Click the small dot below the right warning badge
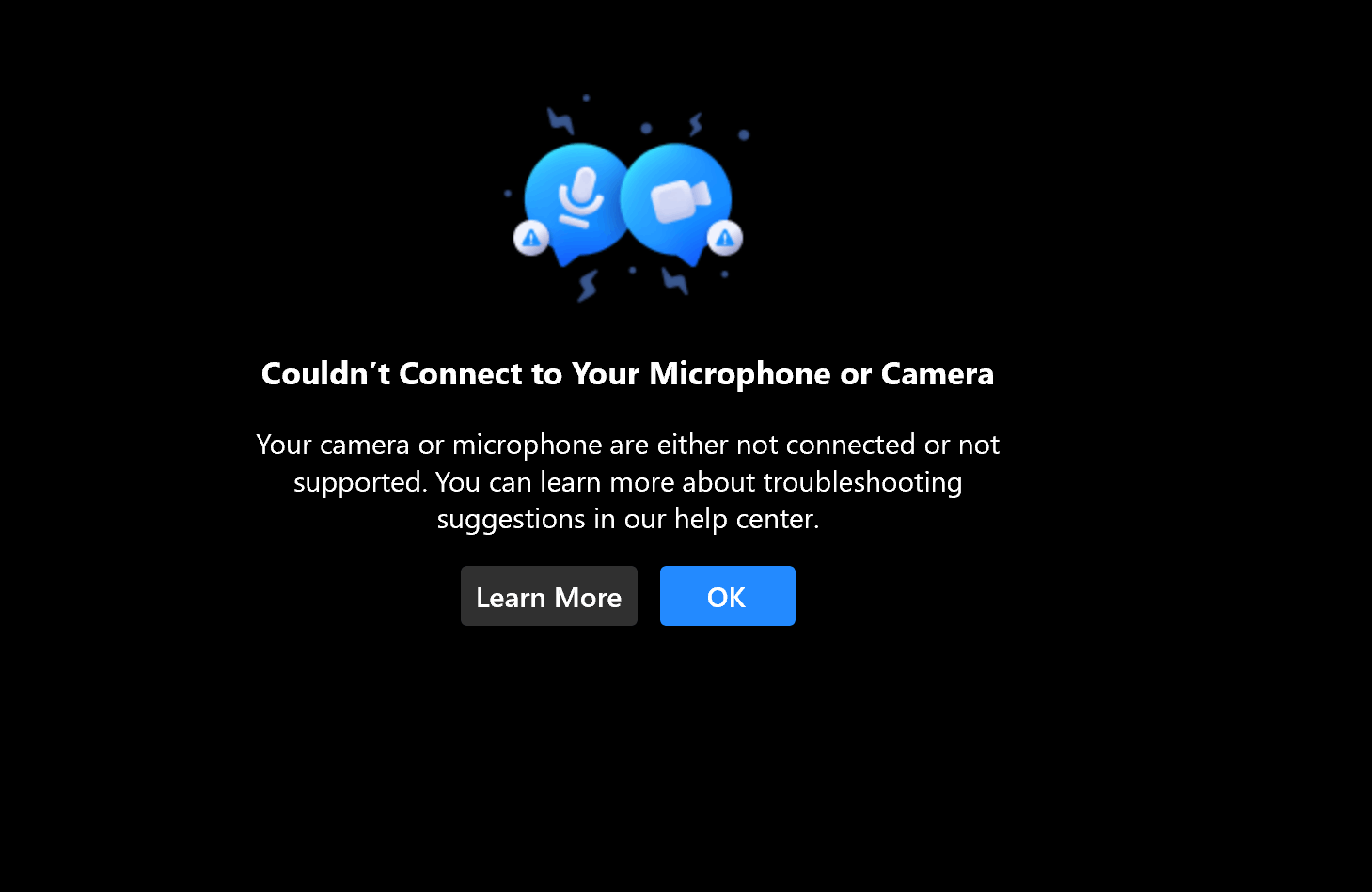This screenshot has width=1372, height=892. (724, 274)
